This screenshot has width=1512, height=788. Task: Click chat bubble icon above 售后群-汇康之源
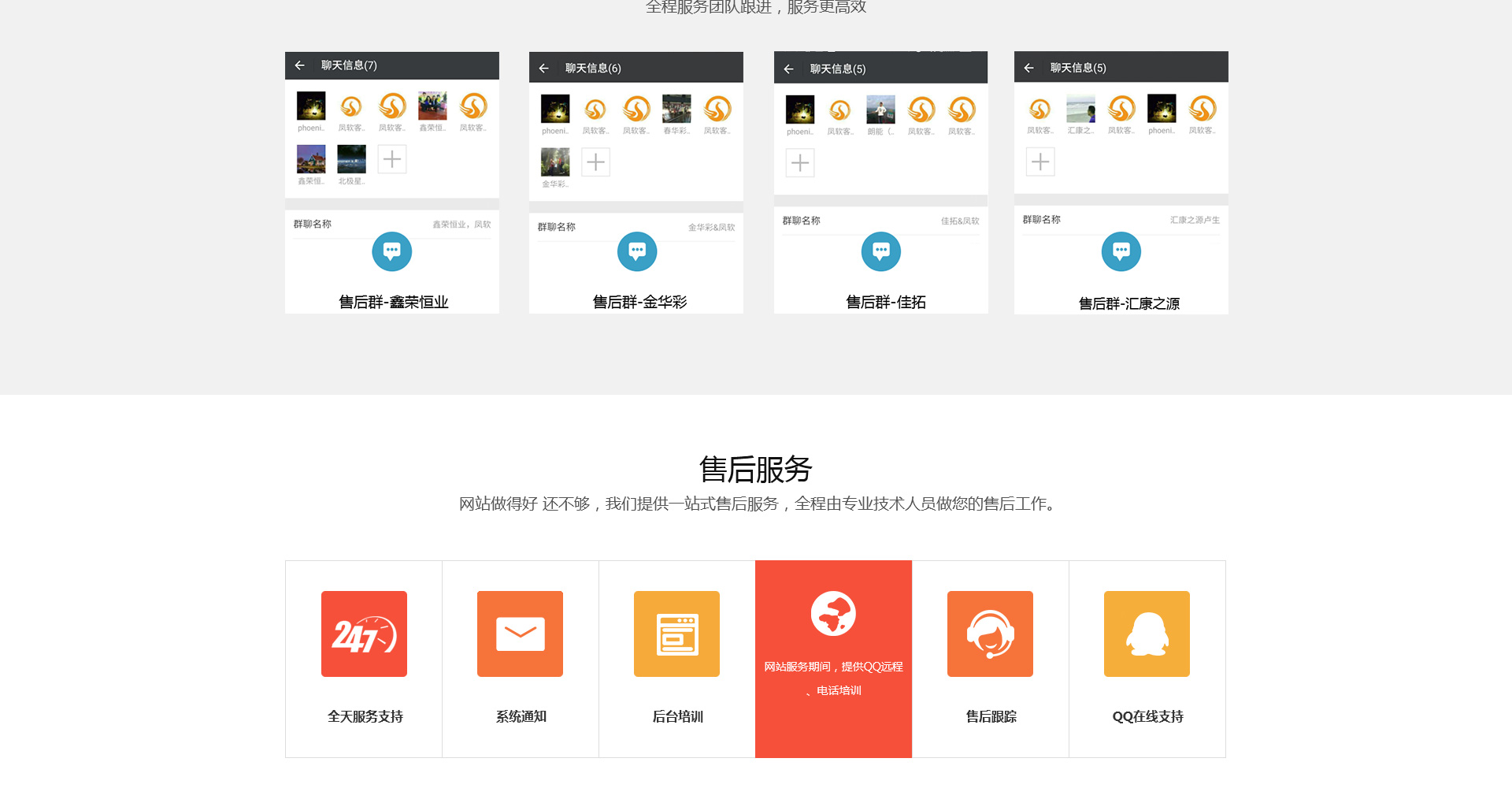click(1121, 251)
